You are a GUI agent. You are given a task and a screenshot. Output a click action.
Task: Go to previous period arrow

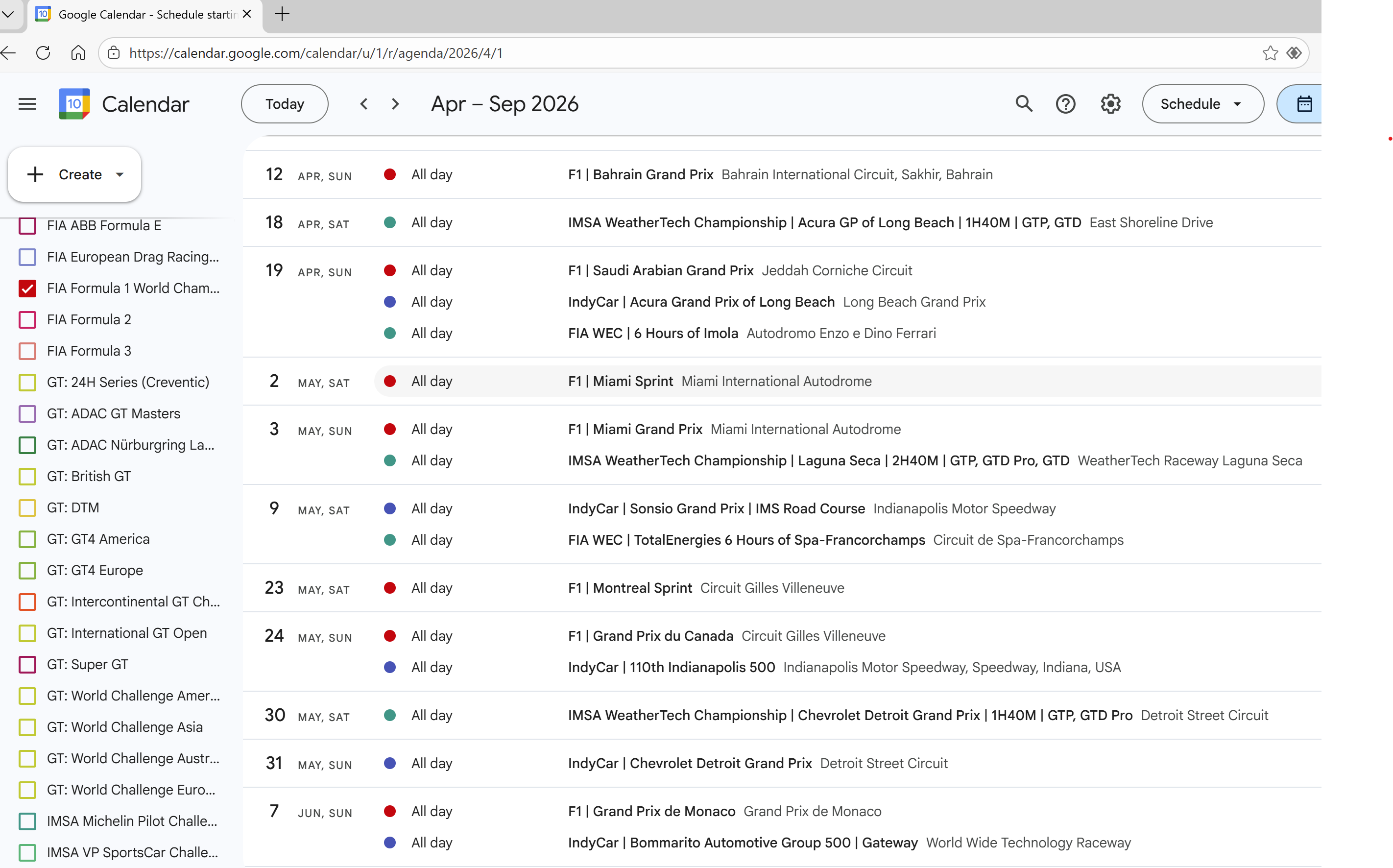[x=363, y=104]
